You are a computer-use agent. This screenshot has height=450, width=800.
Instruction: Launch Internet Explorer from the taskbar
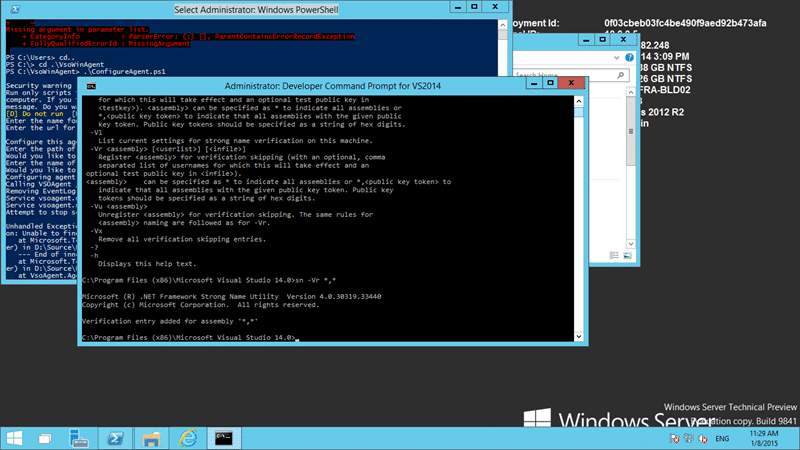click(x=188, y=438)
